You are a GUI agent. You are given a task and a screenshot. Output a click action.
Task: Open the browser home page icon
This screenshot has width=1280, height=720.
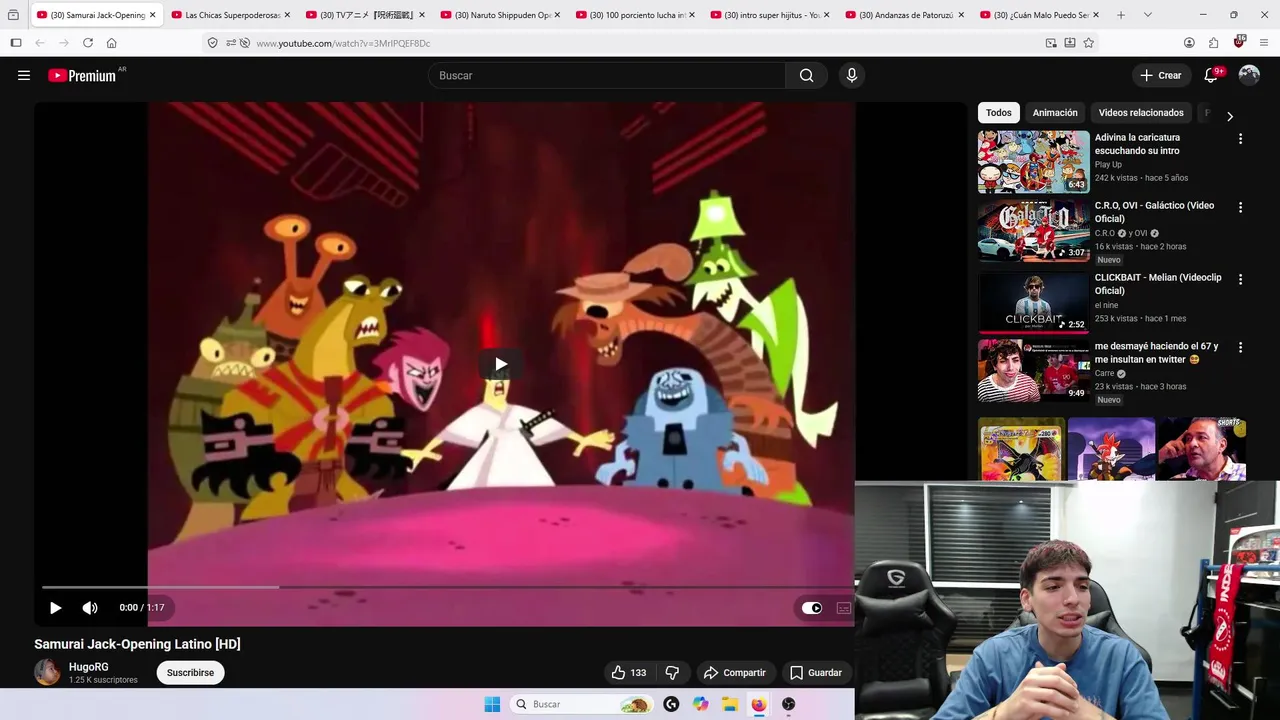click(x=112, y=43)
